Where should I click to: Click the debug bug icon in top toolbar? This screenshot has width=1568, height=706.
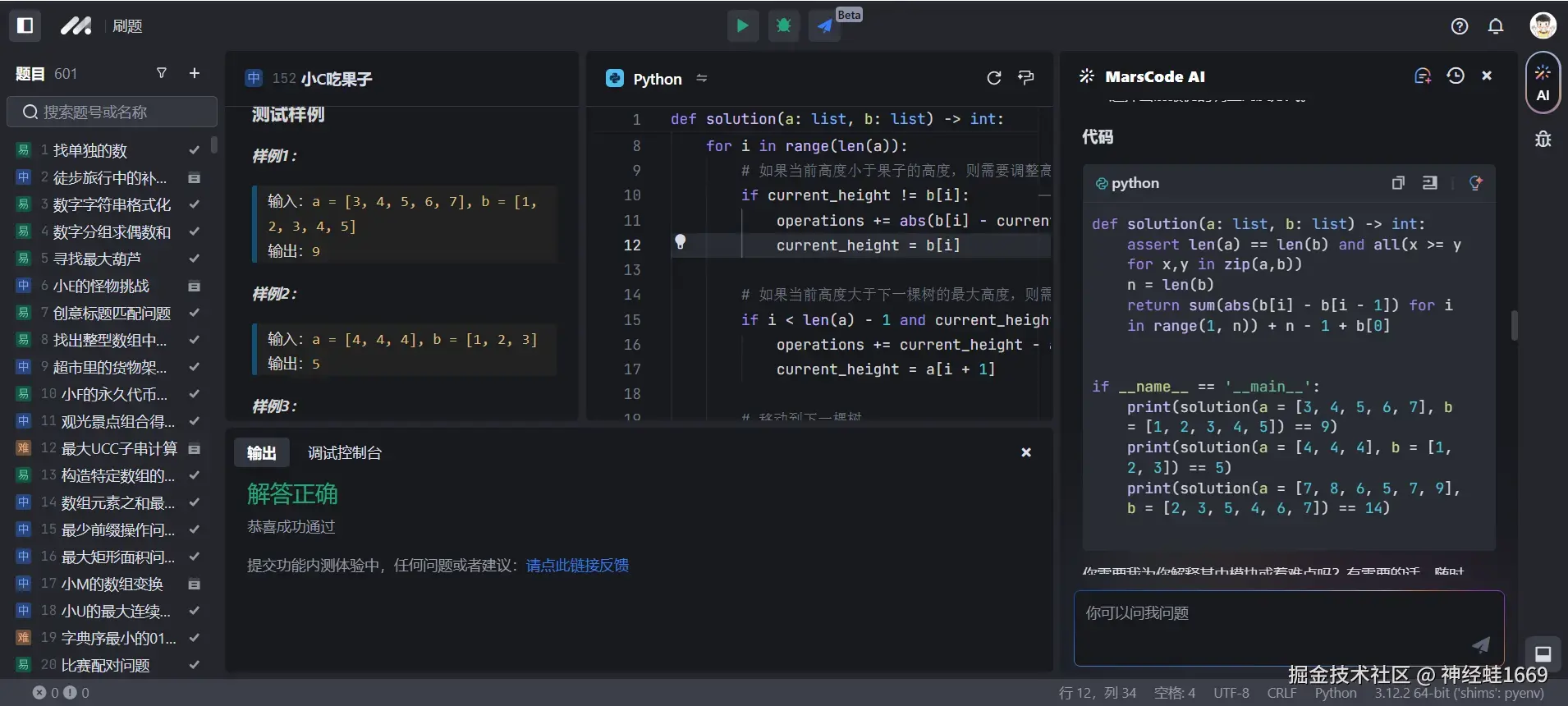tap(783, 25)
